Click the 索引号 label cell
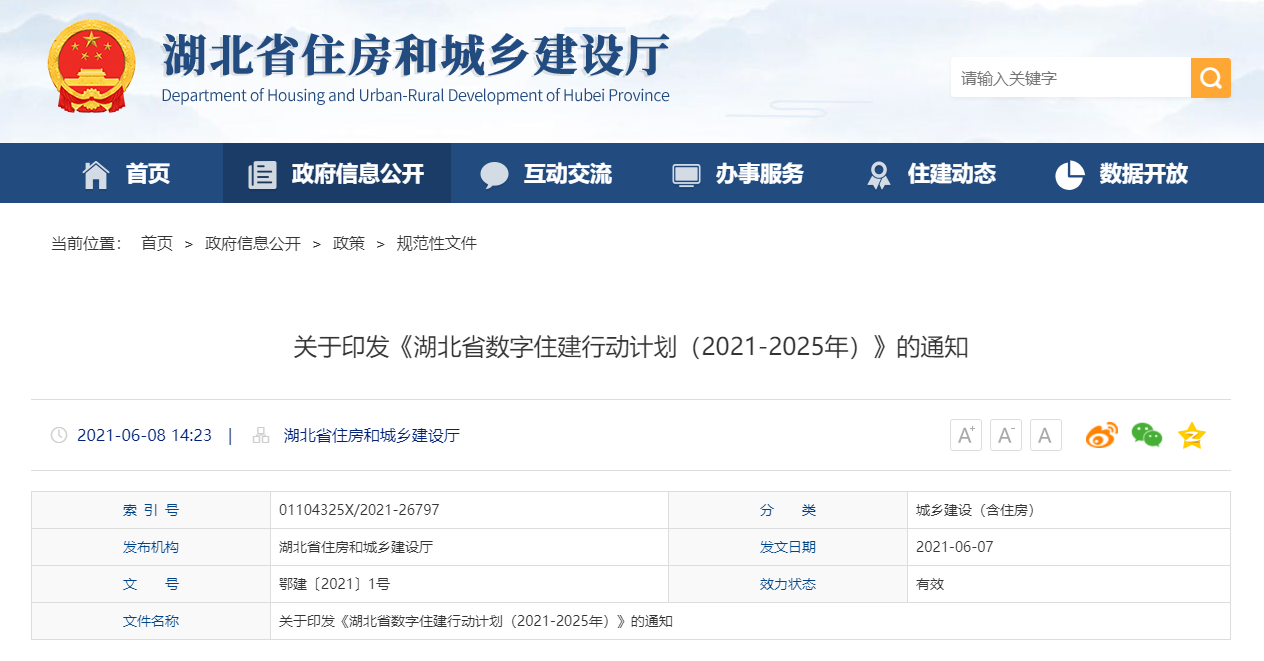This screenshot has height=661, width=1264. tap(151, 510)
